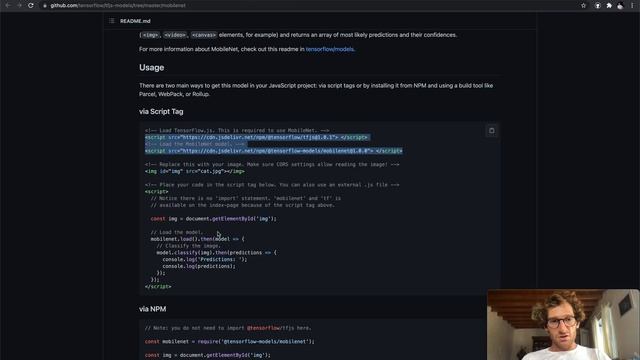Click the const img = document.getElementById line in the Script Tag block

point(213,219)
